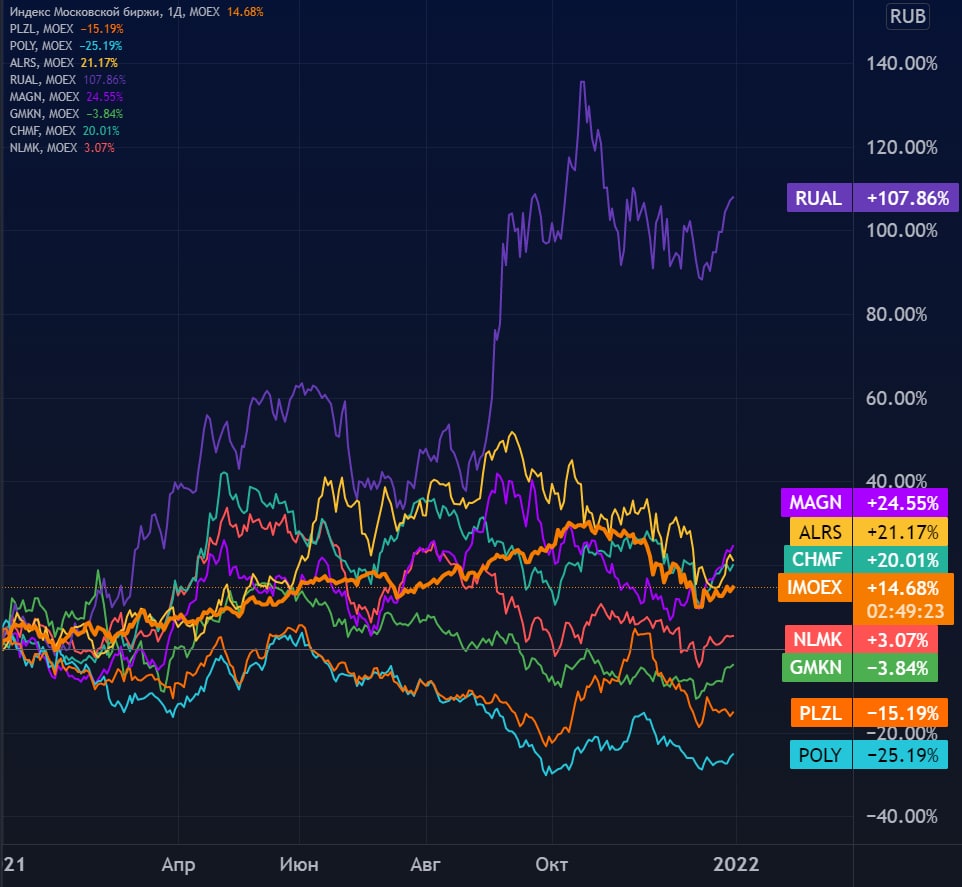Image resolution: width=962 pixels, height=887 pixels.
Task: Click the −3.84% value tag
Action: tap(896, 667)
